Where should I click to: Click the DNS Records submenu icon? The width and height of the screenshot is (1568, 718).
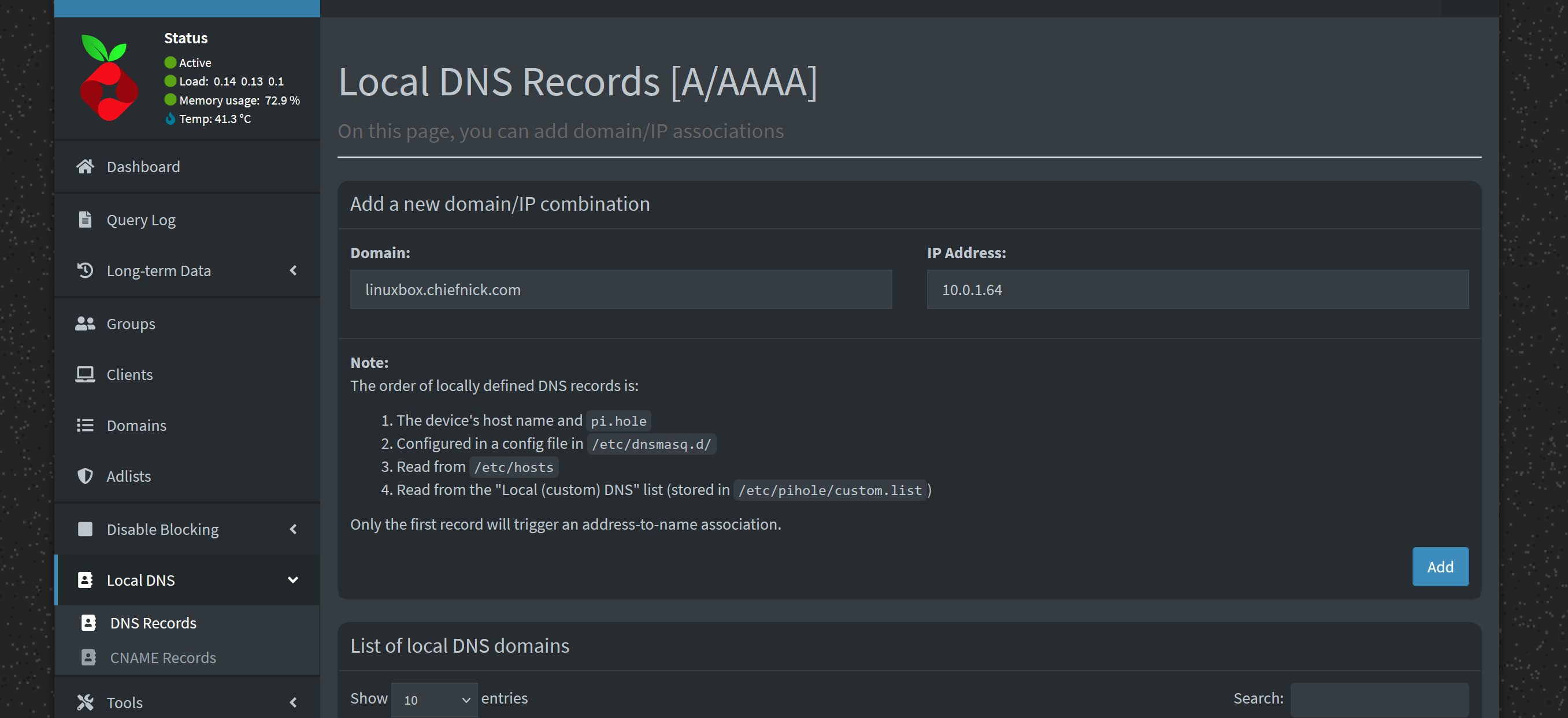[89, 623]
